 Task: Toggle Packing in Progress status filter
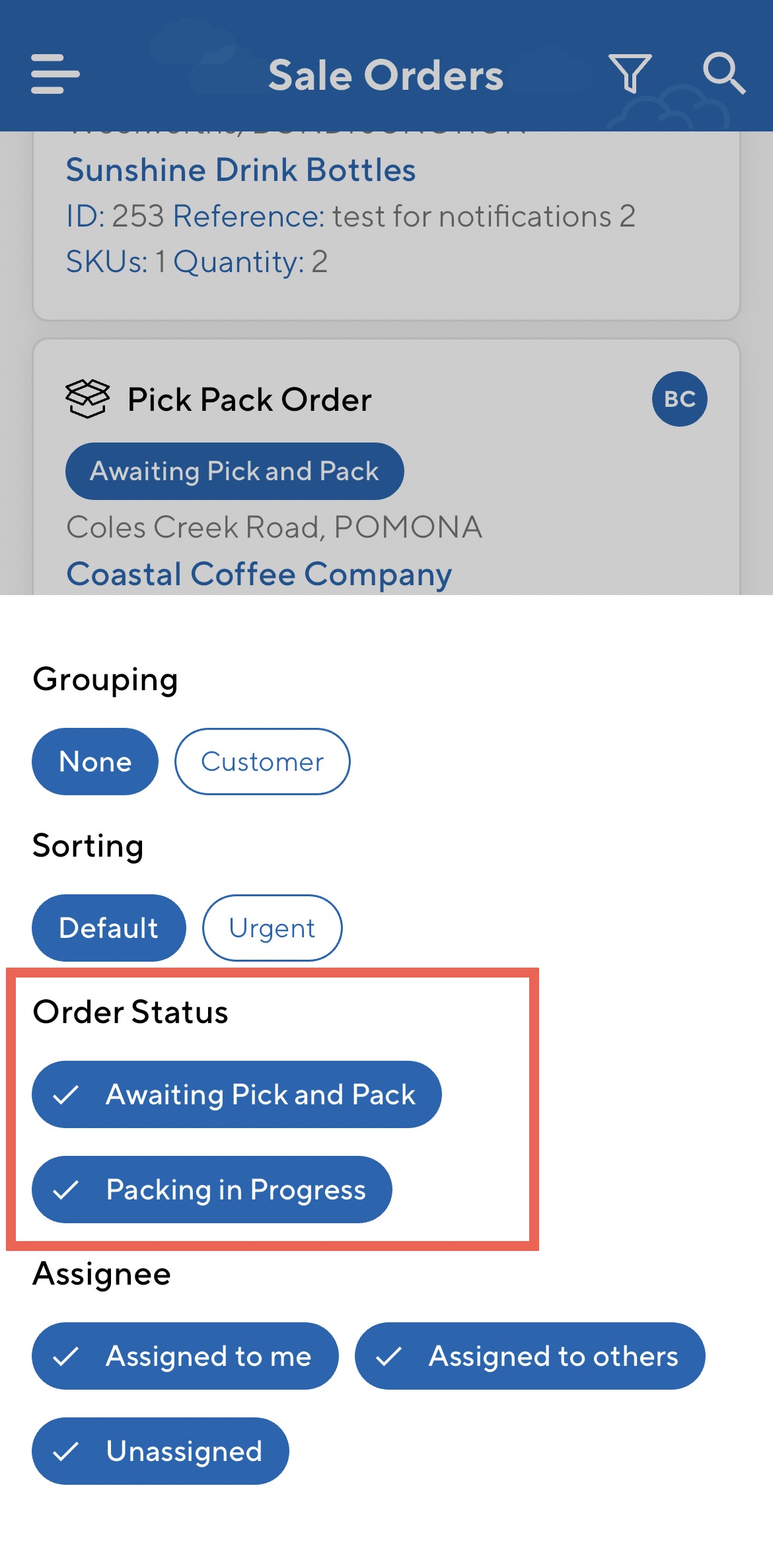pyautogui.click(x=212, y=1190)
